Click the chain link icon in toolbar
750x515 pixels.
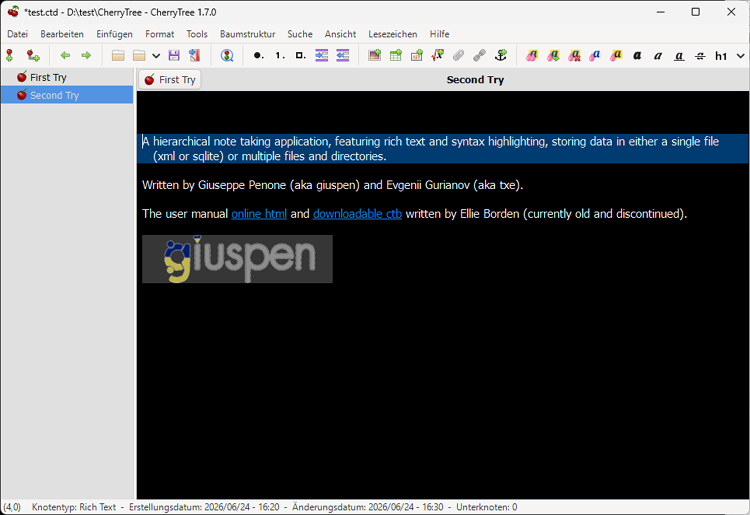479,55
